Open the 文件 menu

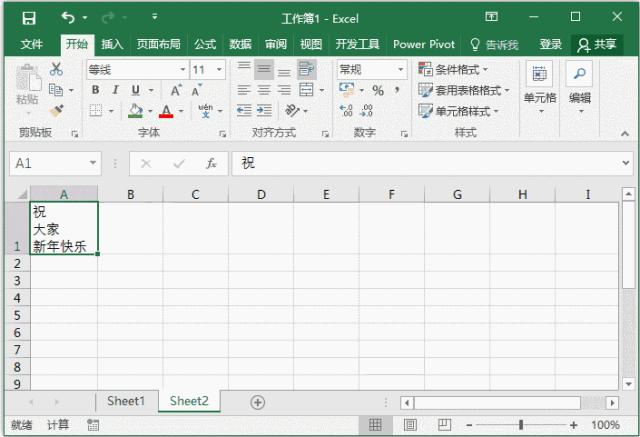coord(31,44)
